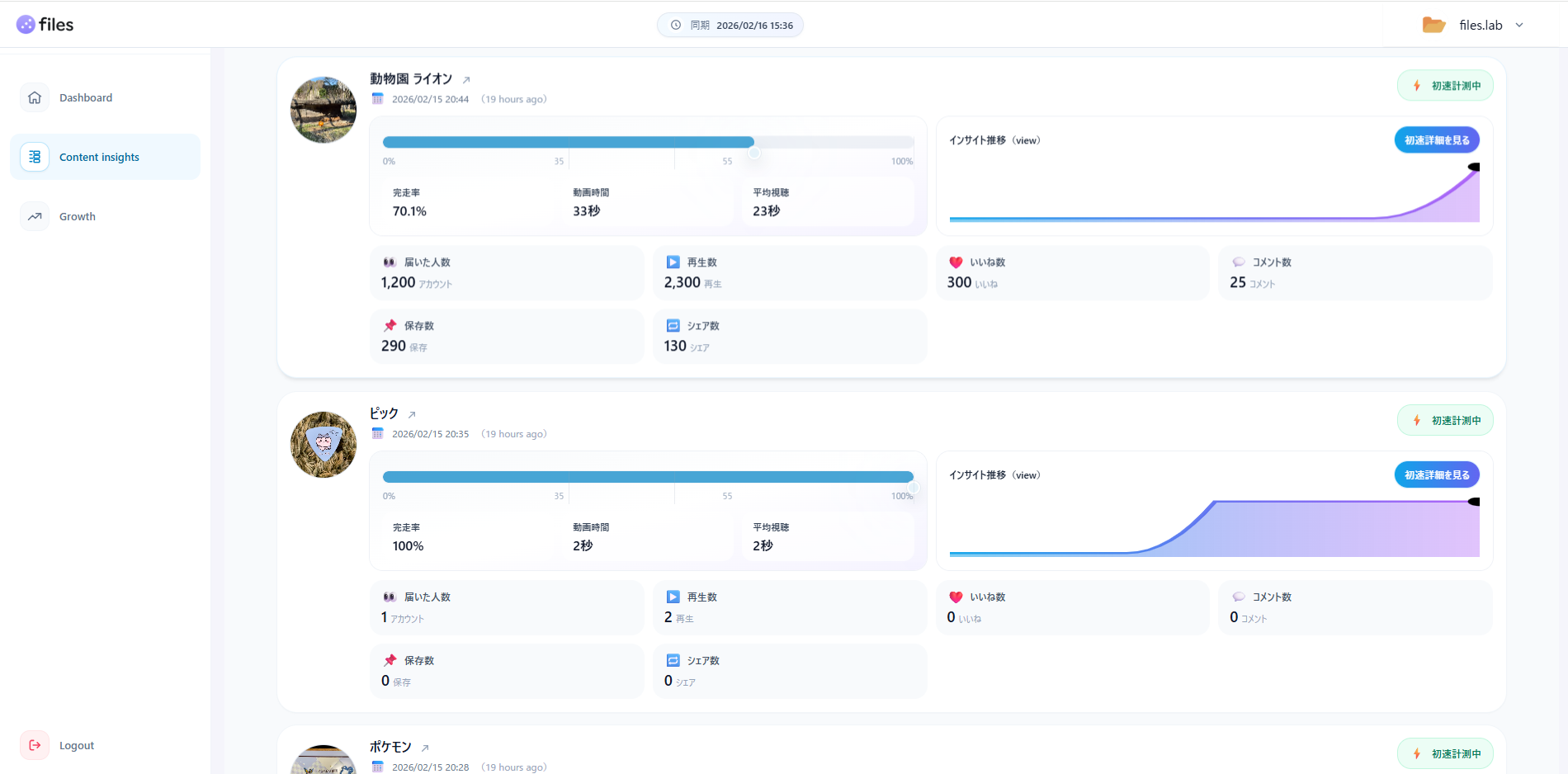Click 初速詳細を見る button for 動物園 ライオン
1568x774 pixels.
1436,140
